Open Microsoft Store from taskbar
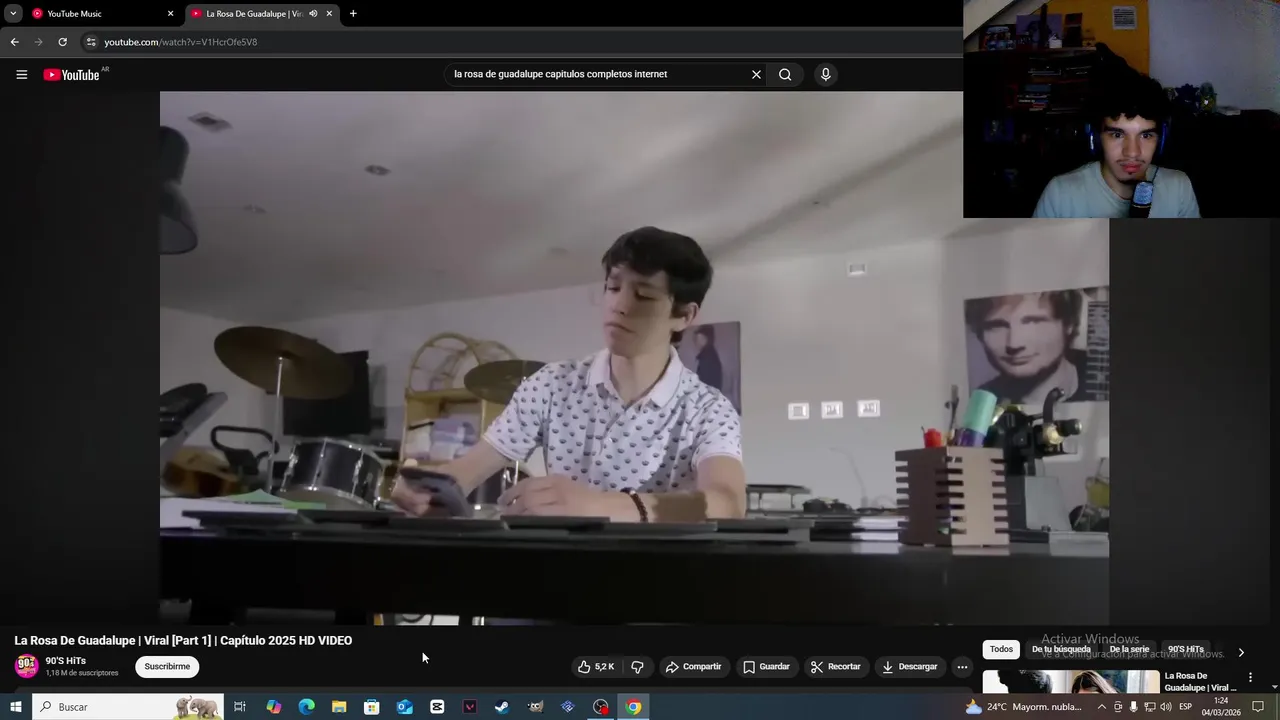The image size is (1280, 720). (x=371, y=707)
